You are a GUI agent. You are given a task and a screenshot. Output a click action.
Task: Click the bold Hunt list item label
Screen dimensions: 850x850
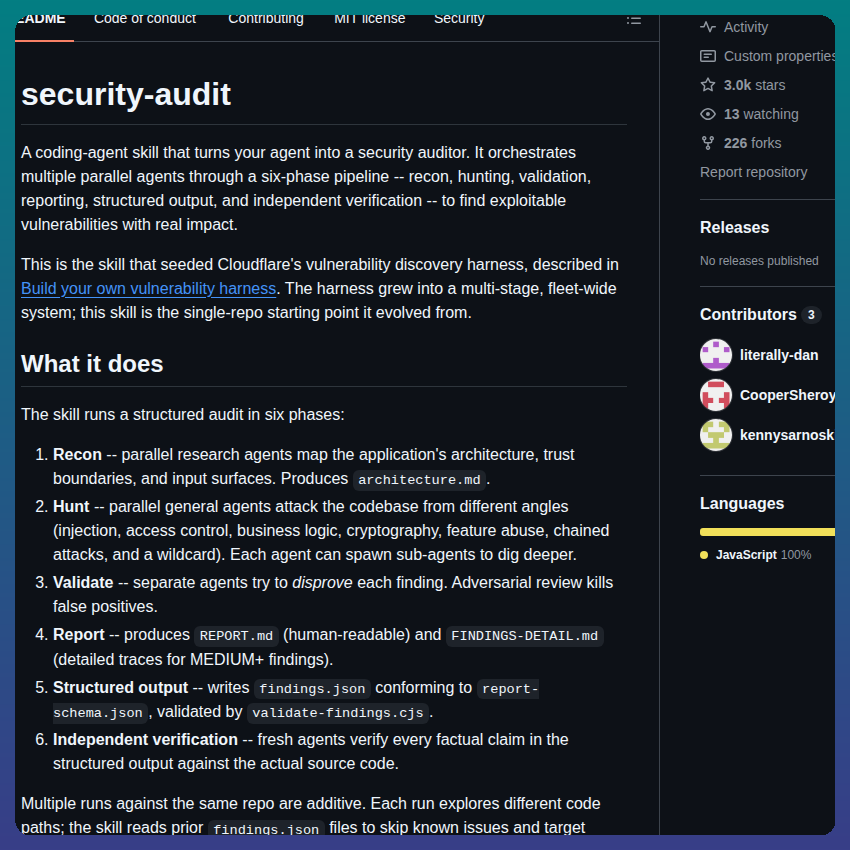[71, 506]
